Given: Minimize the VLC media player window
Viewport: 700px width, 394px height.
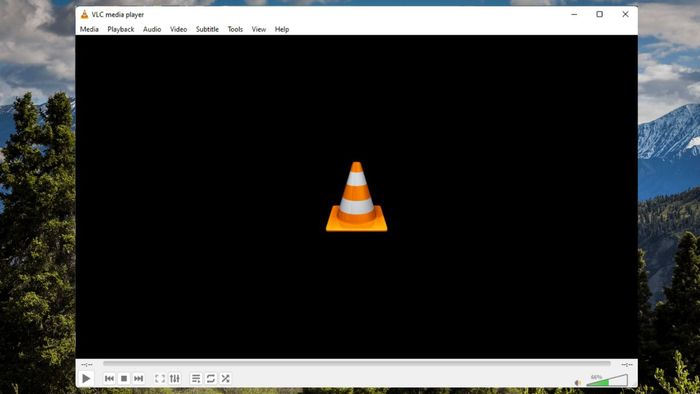Looking at the screenshot, I should click(x=574, y=14).
